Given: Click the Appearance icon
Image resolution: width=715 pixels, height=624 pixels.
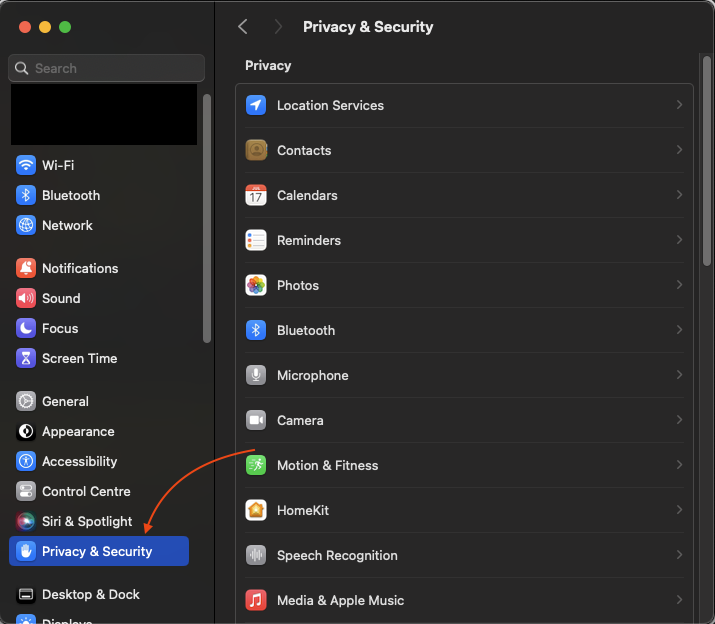Looking at the screenshot, I should (26, 432).
